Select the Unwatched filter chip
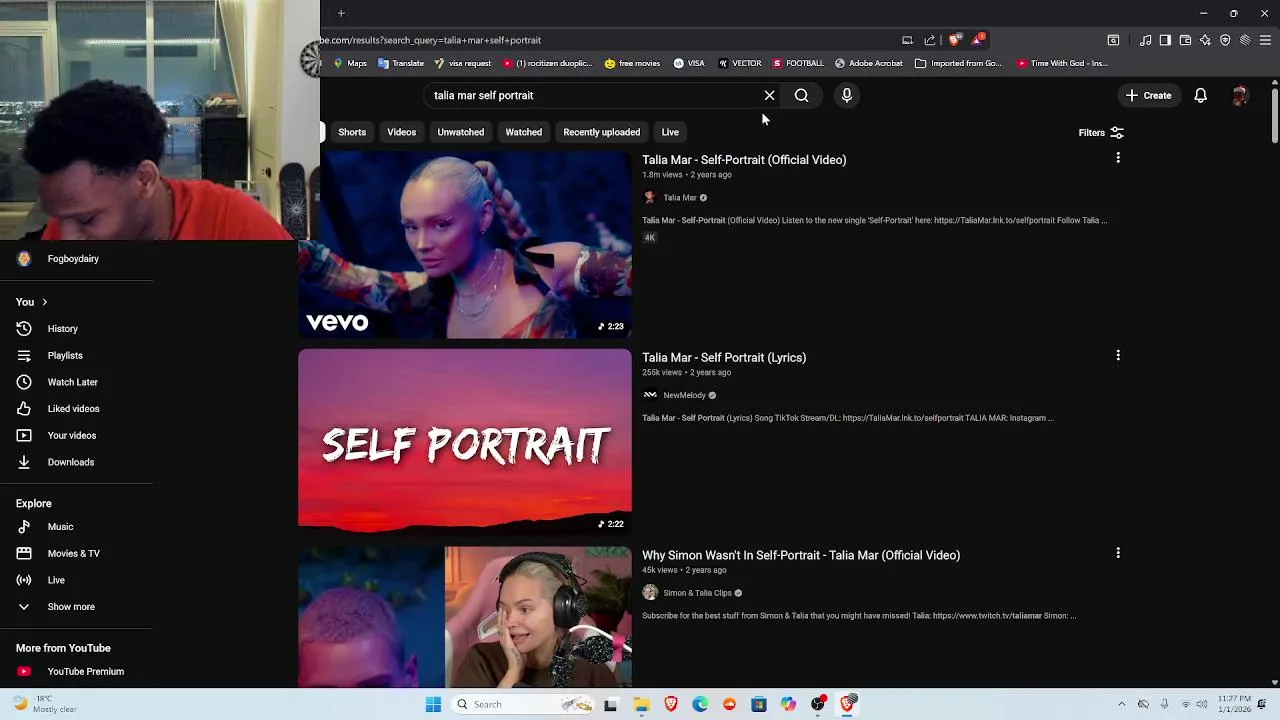The width and height of the screenshot is (1280, 720). point(460,132)
